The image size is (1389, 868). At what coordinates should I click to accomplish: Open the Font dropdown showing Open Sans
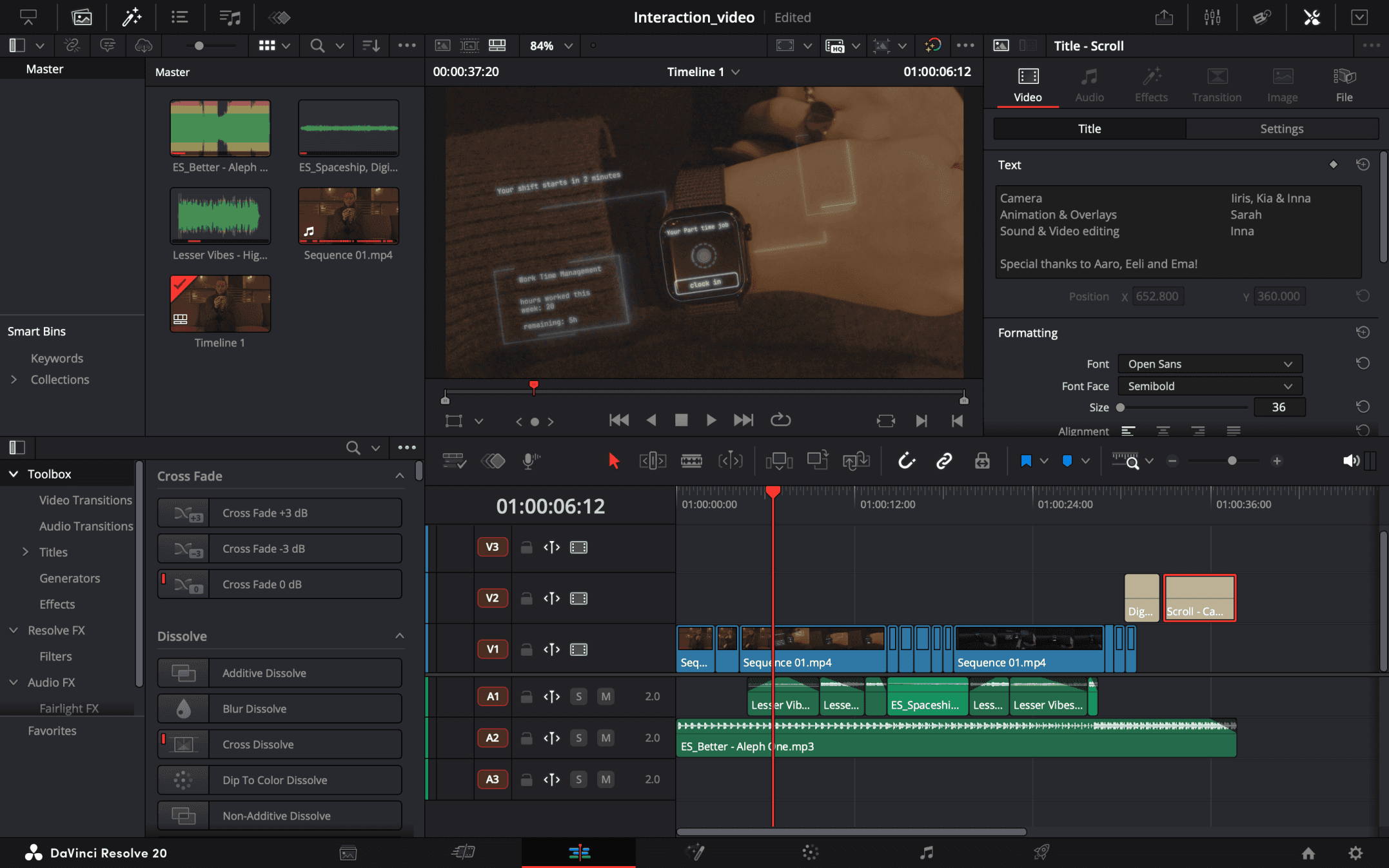click(x=1210, y=364)
